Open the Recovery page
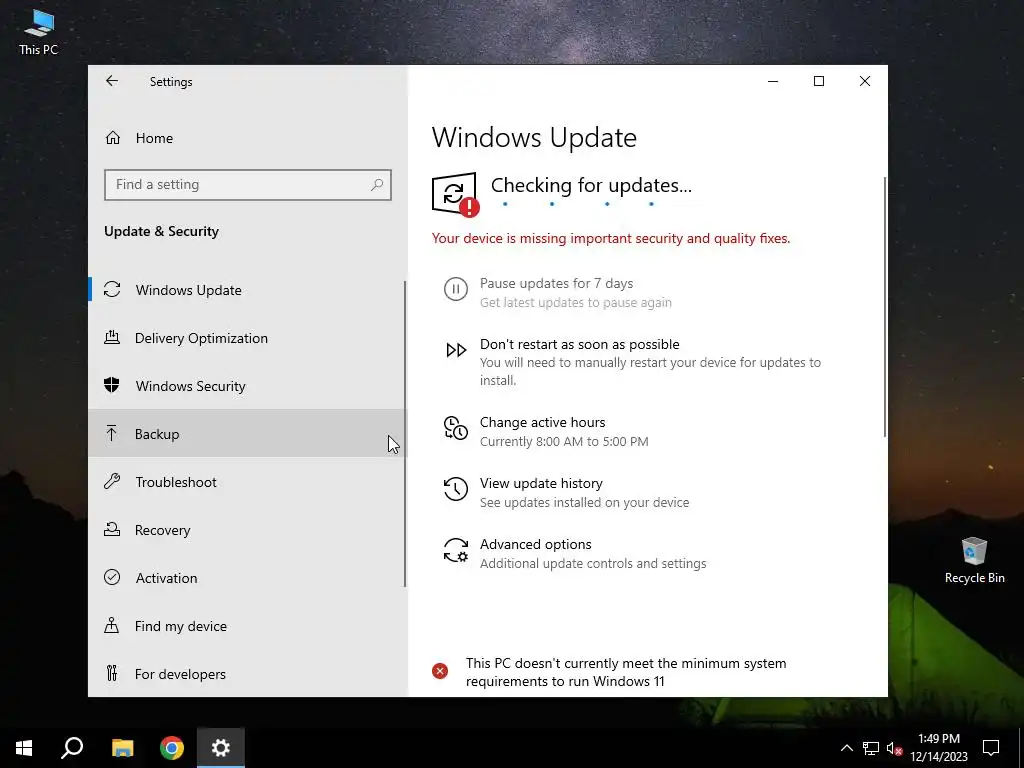Viewport: 1024px width, 768px height. pos(247,529)
